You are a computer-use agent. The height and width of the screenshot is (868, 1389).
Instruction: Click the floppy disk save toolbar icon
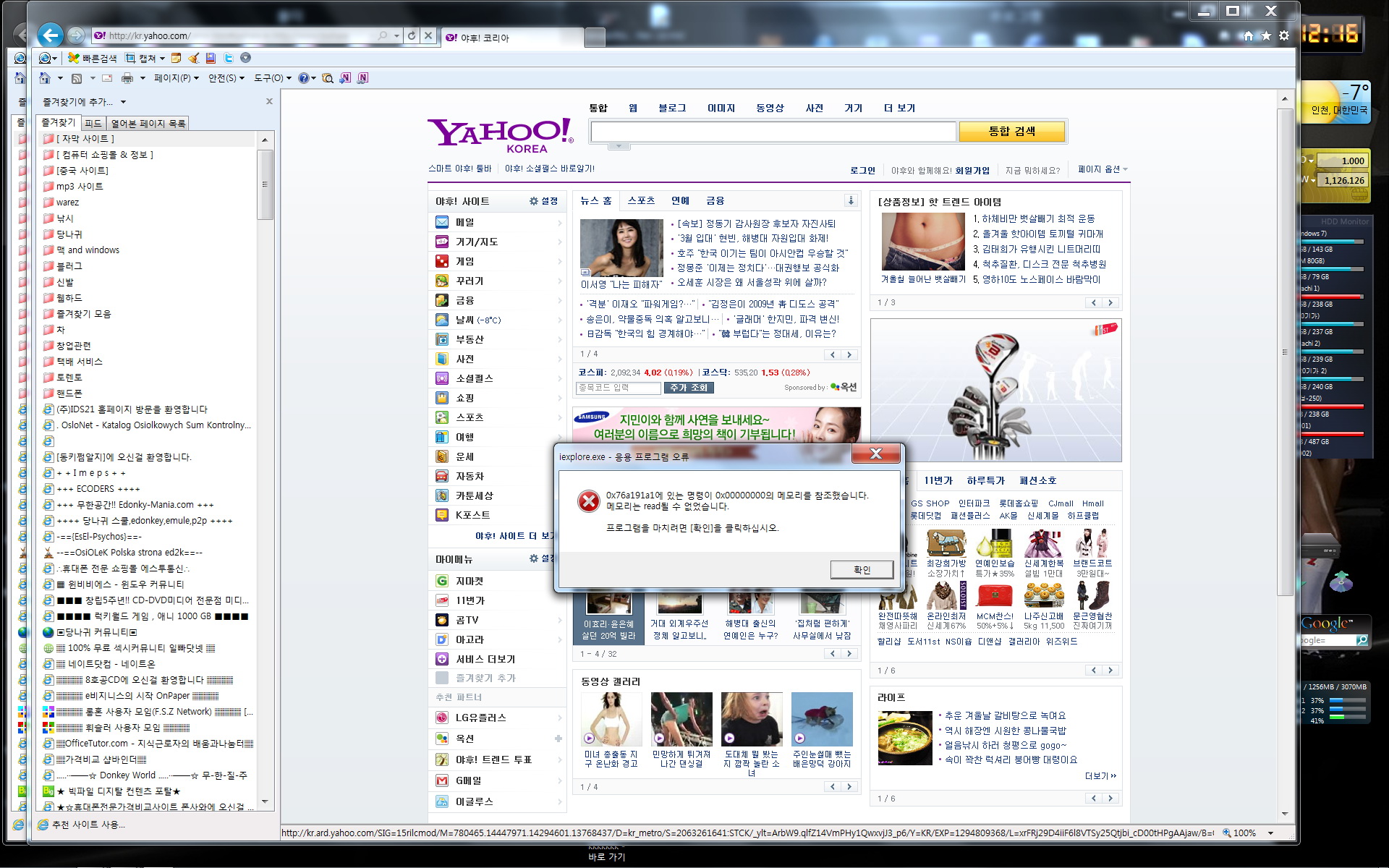pyautogui.click(x=211, y=58)
